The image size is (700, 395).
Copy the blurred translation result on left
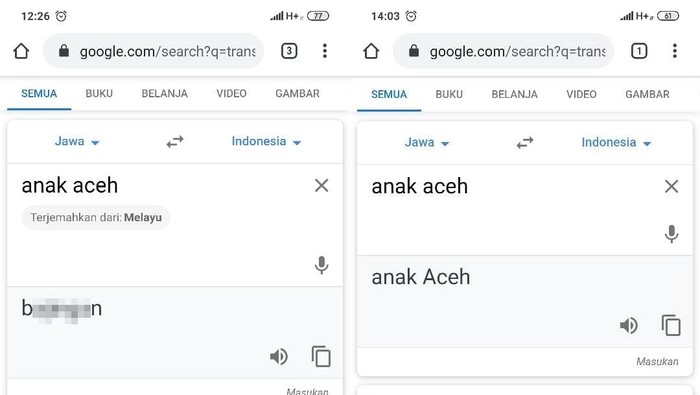pos(321,356)
